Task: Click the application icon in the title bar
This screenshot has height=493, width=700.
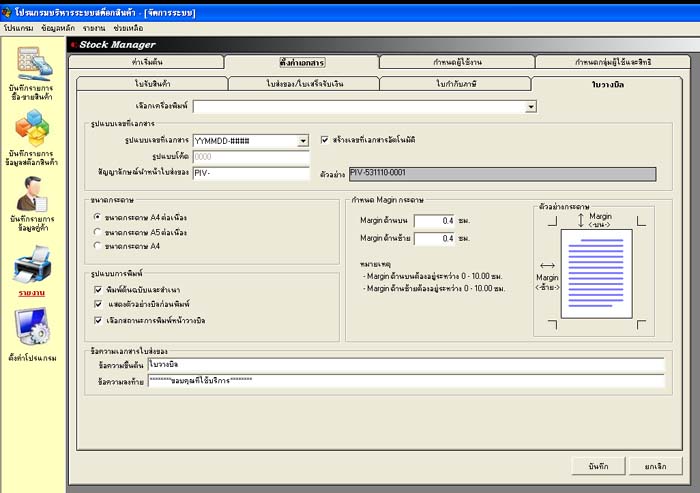Action: point(8,12)
